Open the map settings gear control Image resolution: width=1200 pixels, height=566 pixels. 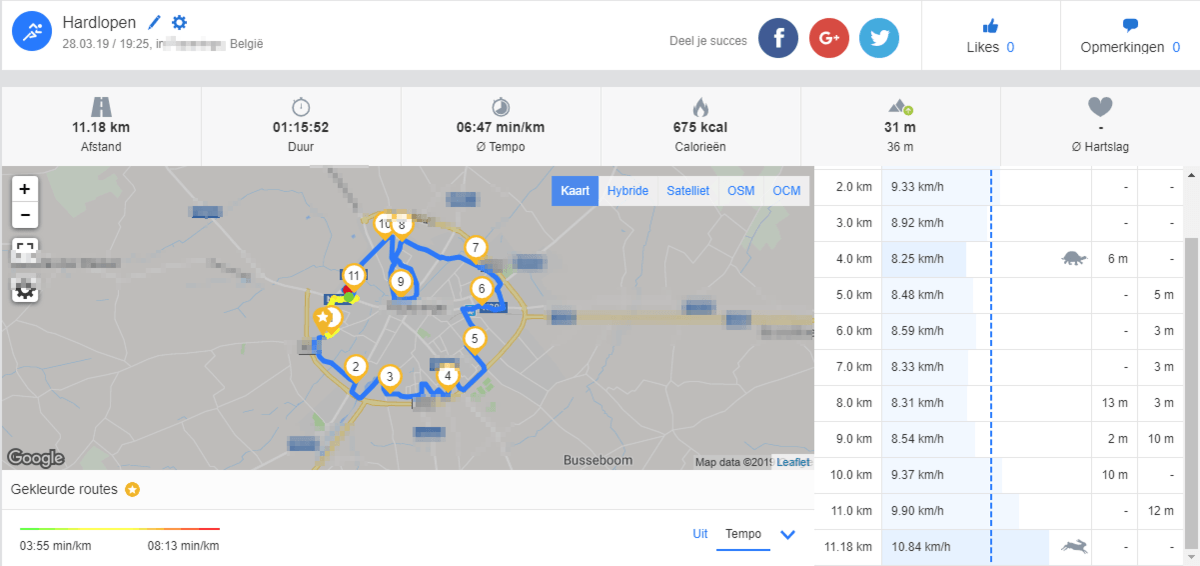tap(25, 290)
